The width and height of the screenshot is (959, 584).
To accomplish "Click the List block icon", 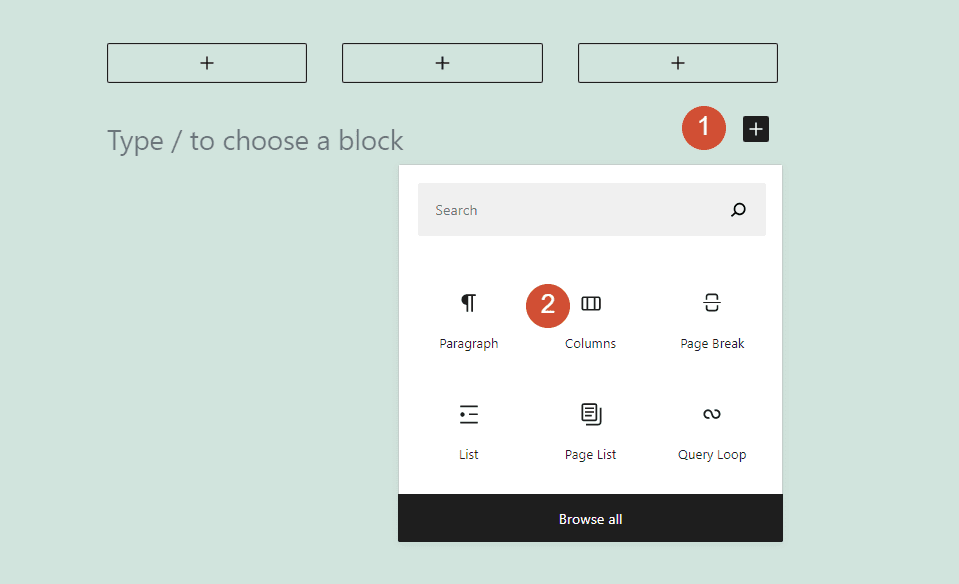I will click(468, 414).
